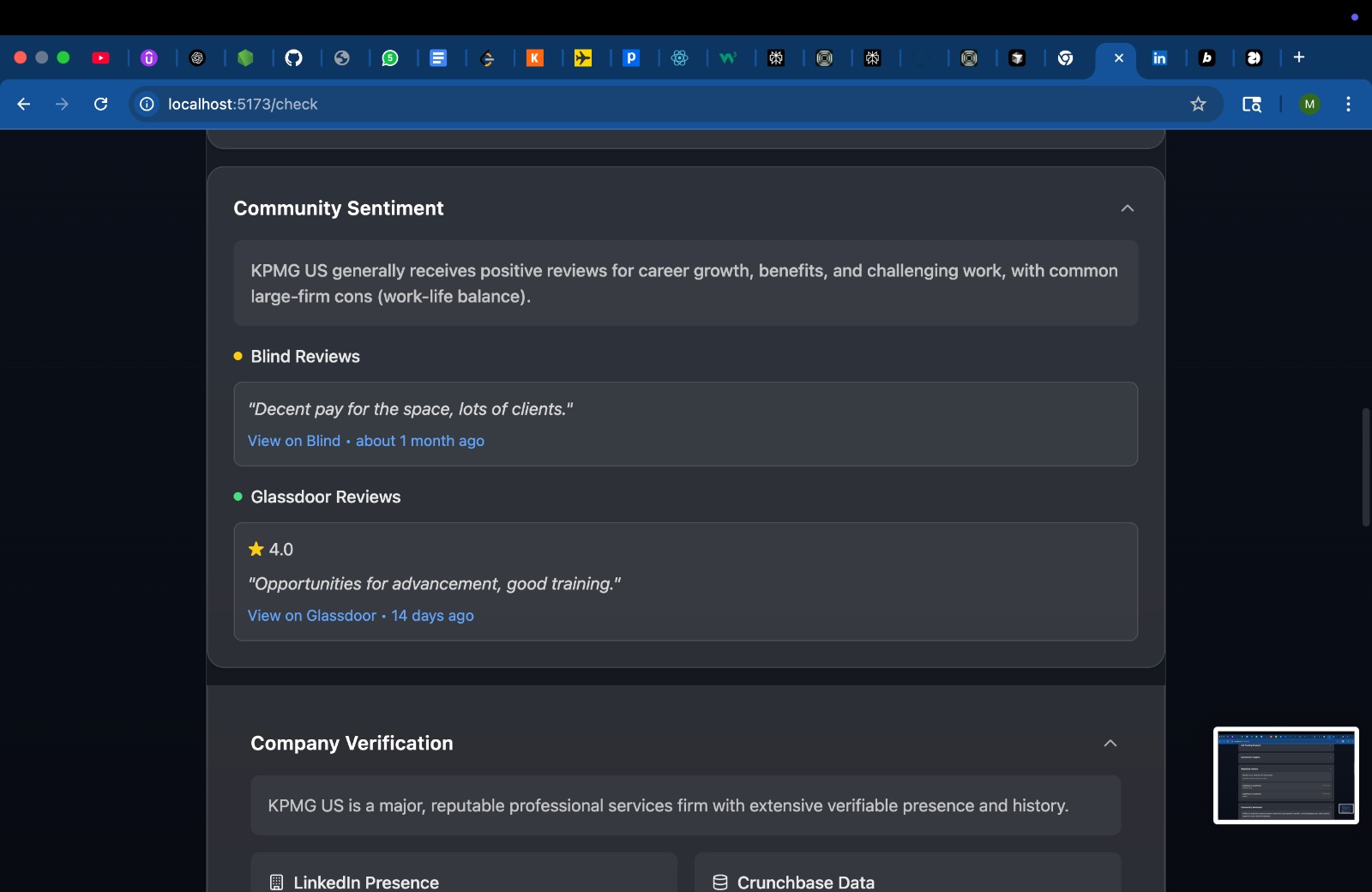Open the black cube icon tab

pos(1017,57)
